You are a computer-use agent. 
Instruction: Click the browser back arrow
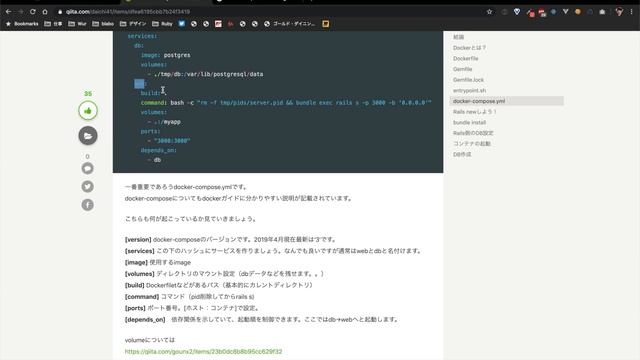click(x=8, y=12)
